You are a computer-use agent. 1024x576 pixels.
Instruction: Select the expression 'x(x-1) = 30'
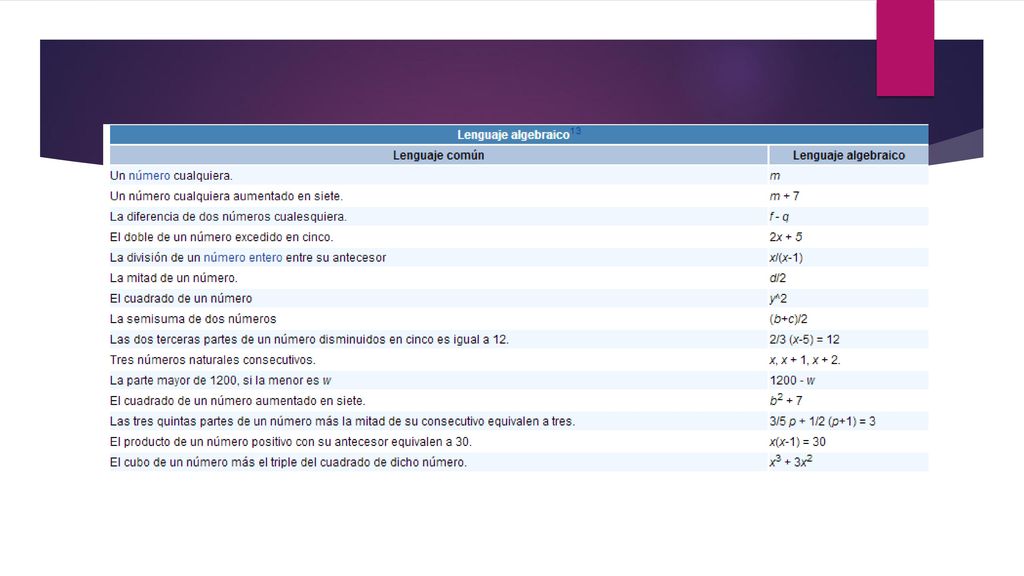[x=797, y=441]
